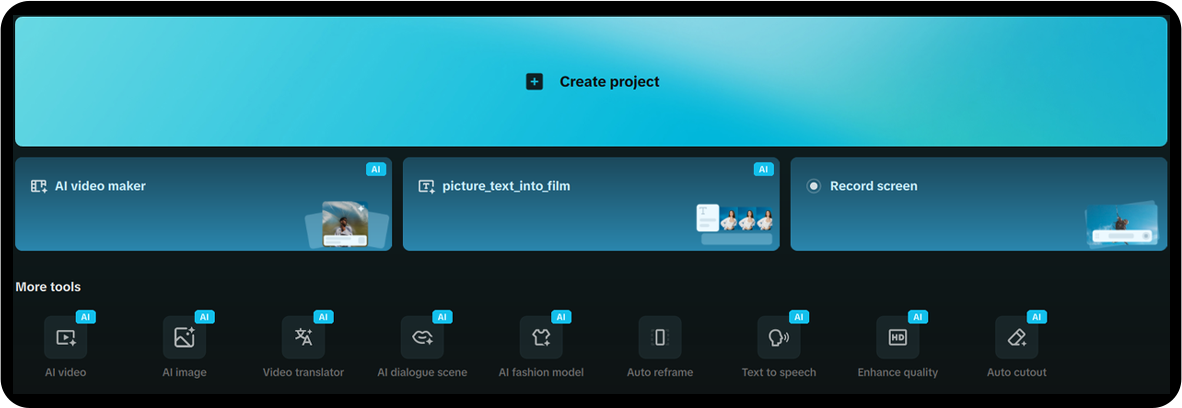Click AI badge above Auto cutout tool

tap(1037, 317)
